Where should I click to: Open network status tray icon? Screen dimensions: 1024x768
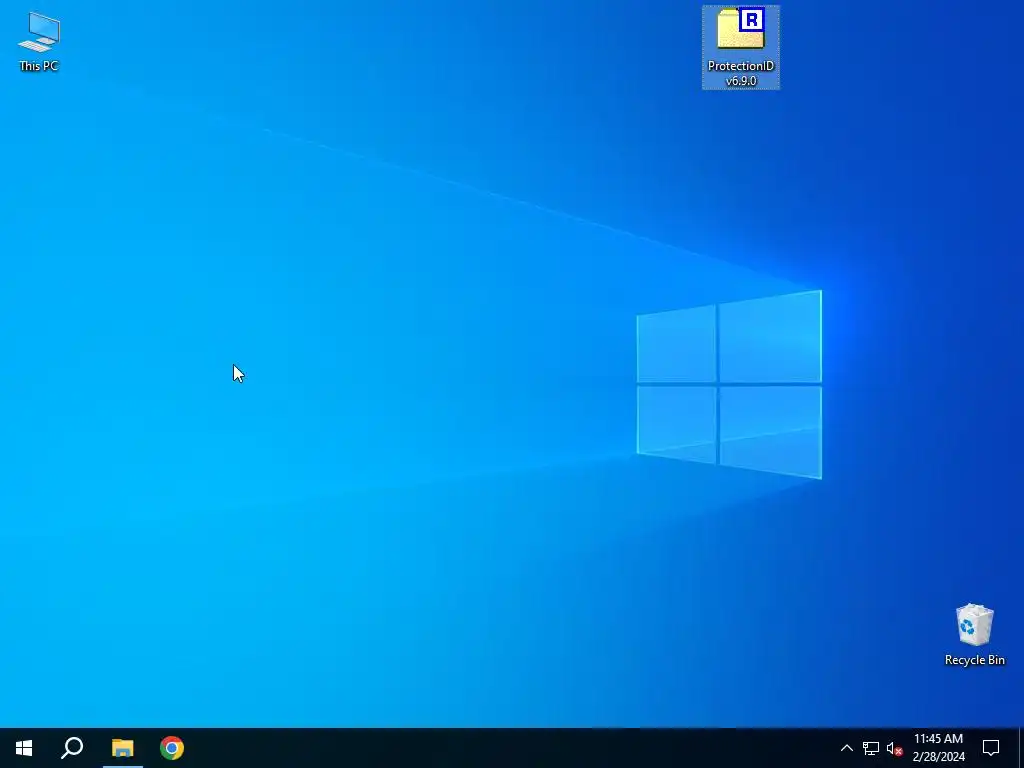tap(871, 748)
